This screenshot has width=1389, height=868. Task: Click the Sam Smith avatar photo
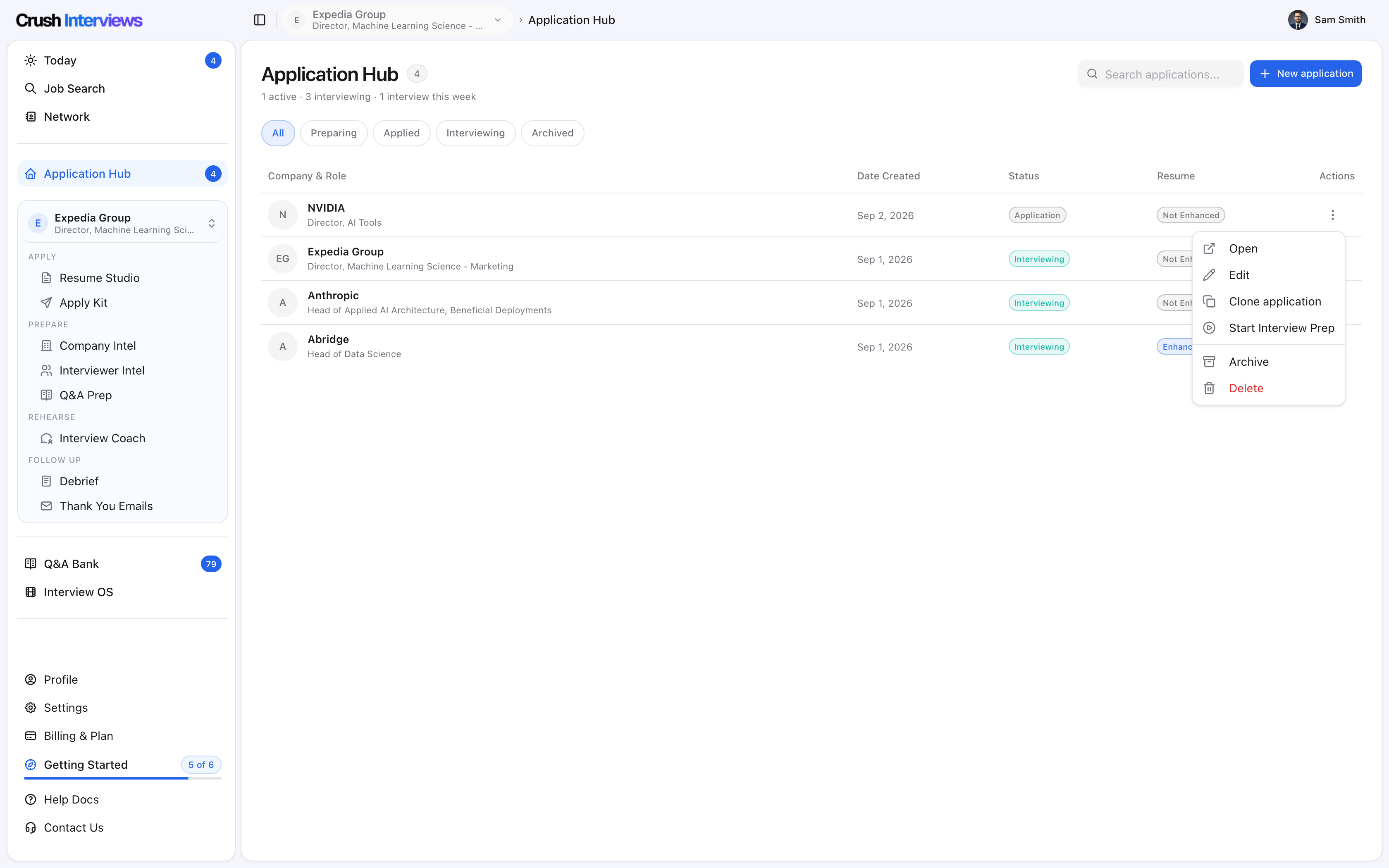[1298, 20]
